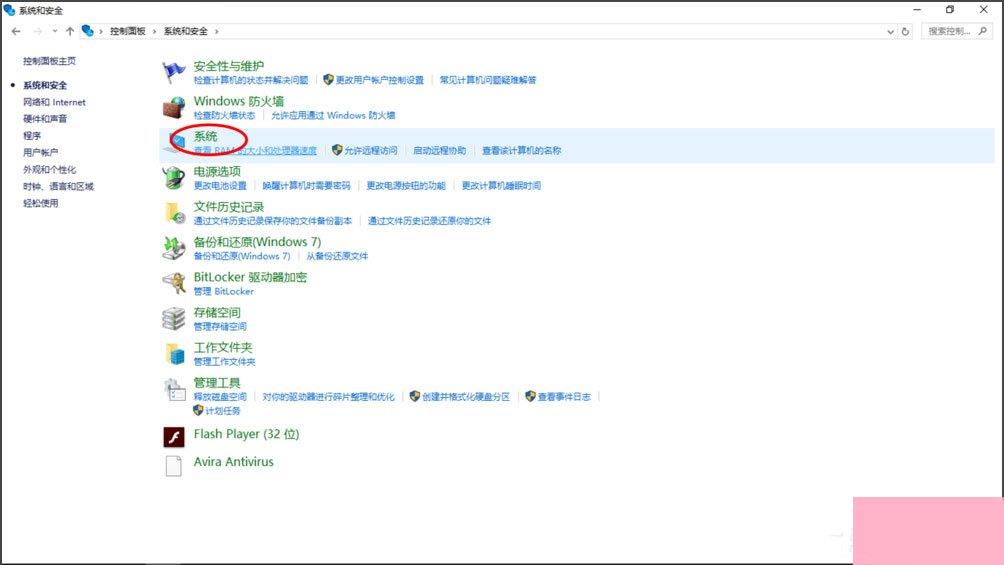Expand chevron after 系统和安全 breadcrumb
The height and width of the screenshot is (565, 1004).
pyautogui.click(x=216, y=31)
